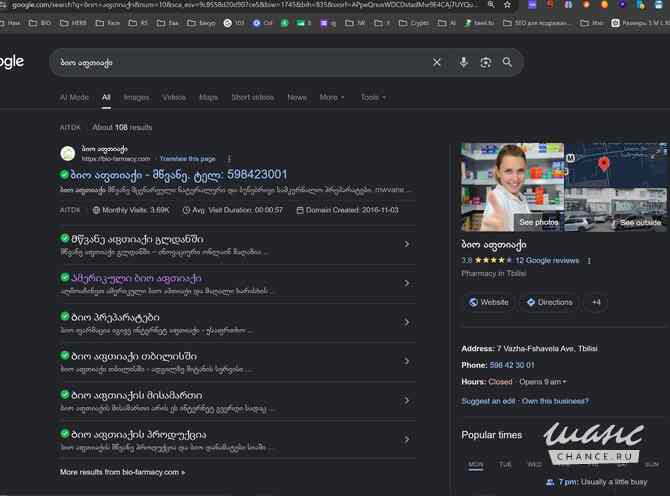This screenshot has width=670, height=496.
Task: Open the Tools dropdown
Action: 373,97
